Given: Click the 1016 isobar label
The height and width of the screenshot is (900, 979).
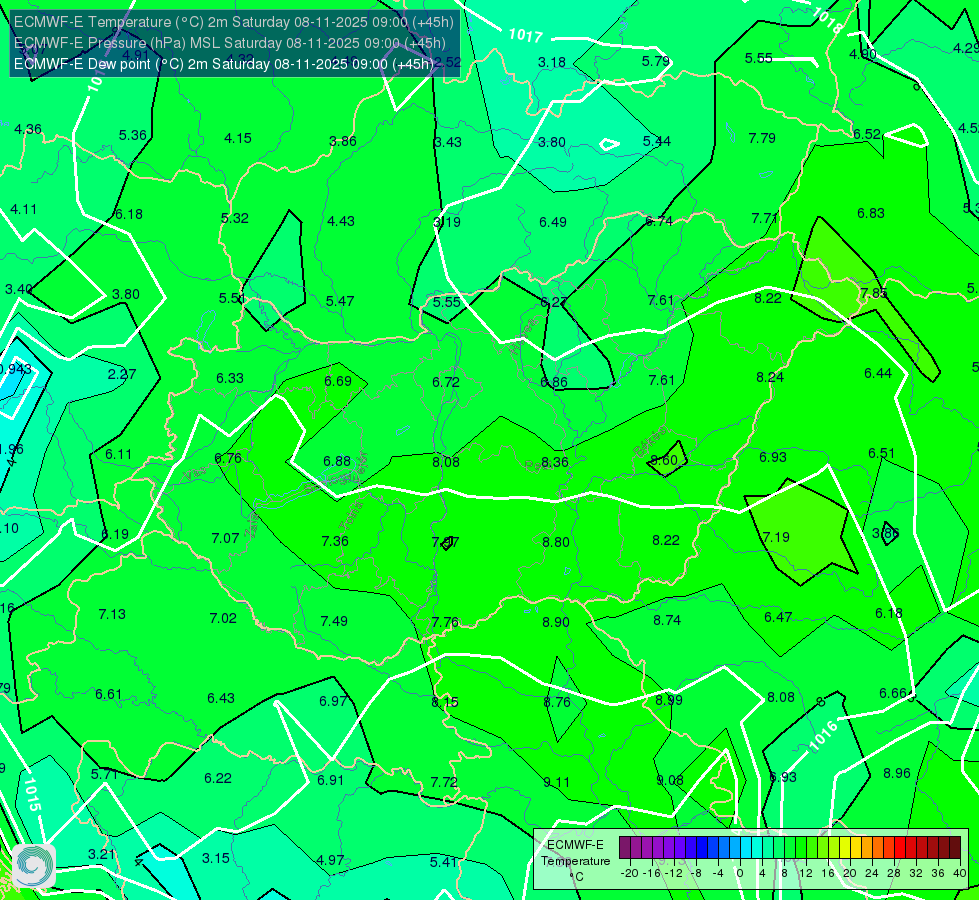Looking at the screenshot, I should point(823,735).
